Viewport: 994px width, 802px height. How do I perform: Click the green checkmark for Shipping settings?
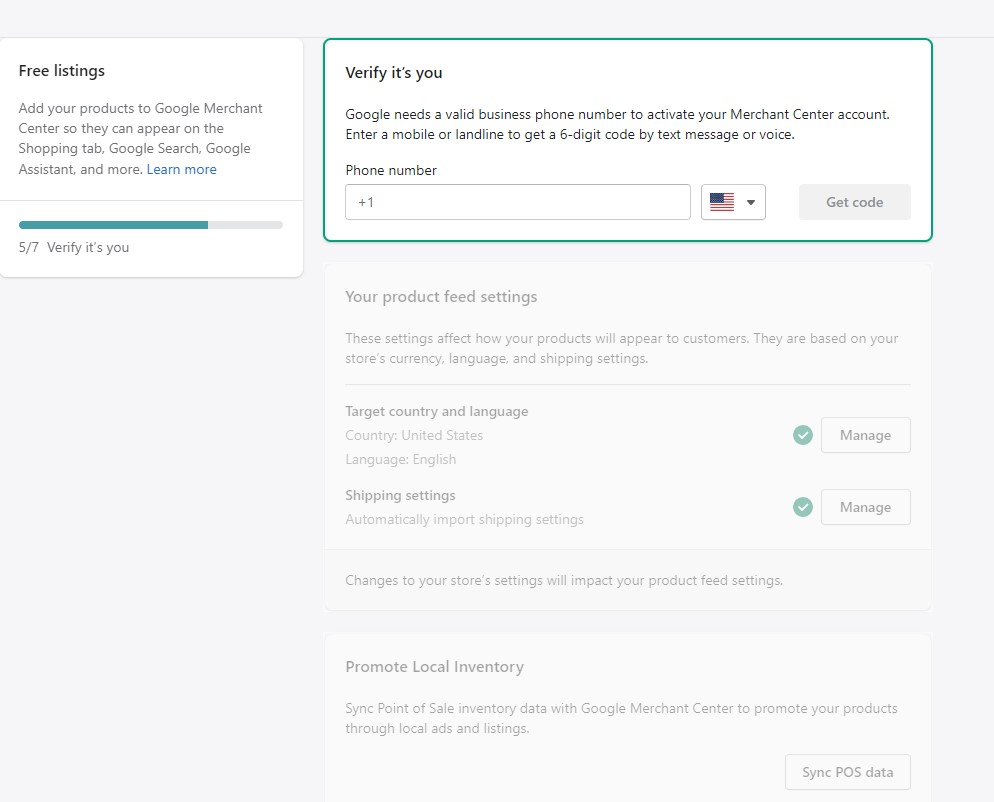tap(803, 507)
